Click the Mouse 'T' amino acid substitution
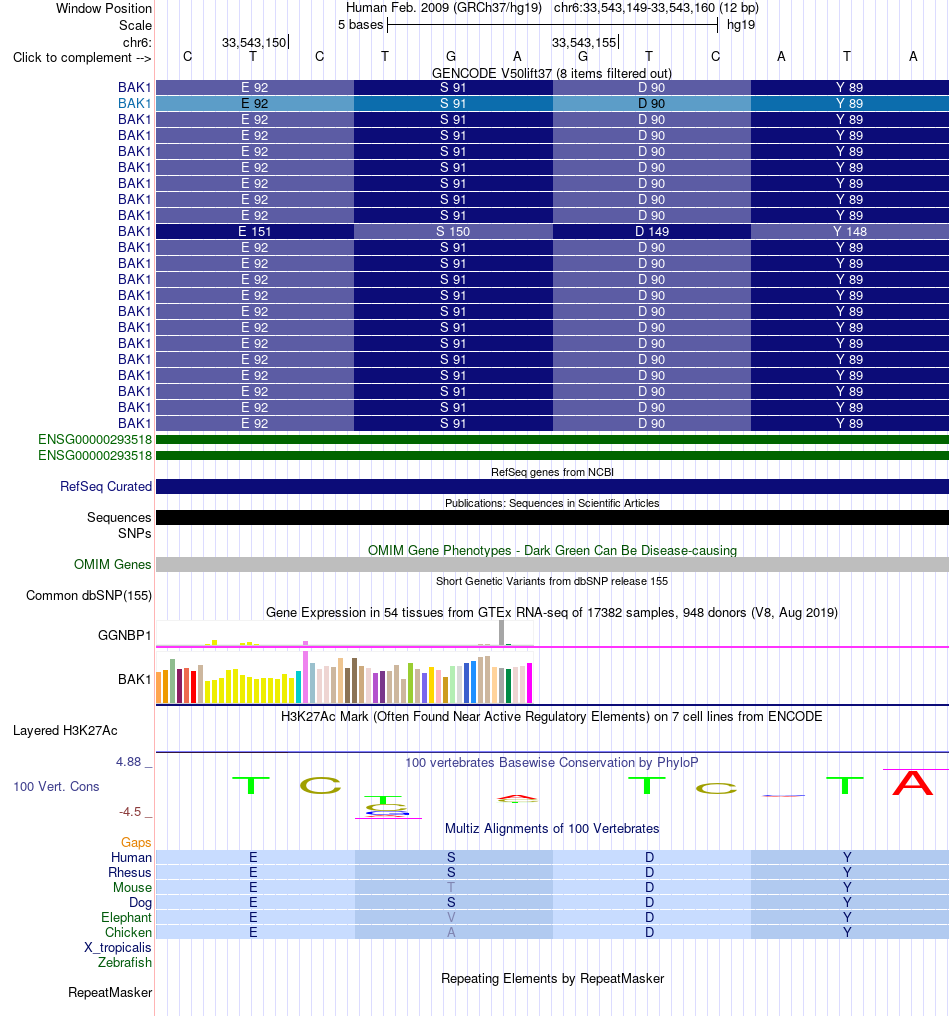950x1016 pixels. tap(451, 887)
